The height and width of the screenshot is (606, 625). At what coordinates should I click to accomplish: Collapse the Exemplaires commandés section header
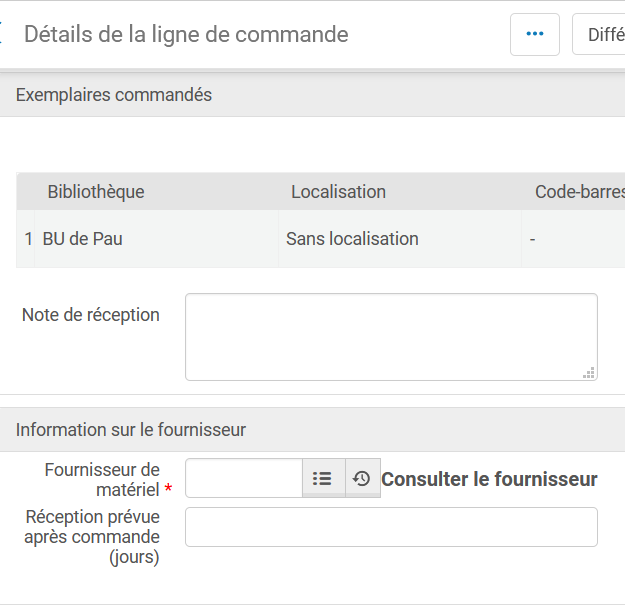(x=114, y=95)
